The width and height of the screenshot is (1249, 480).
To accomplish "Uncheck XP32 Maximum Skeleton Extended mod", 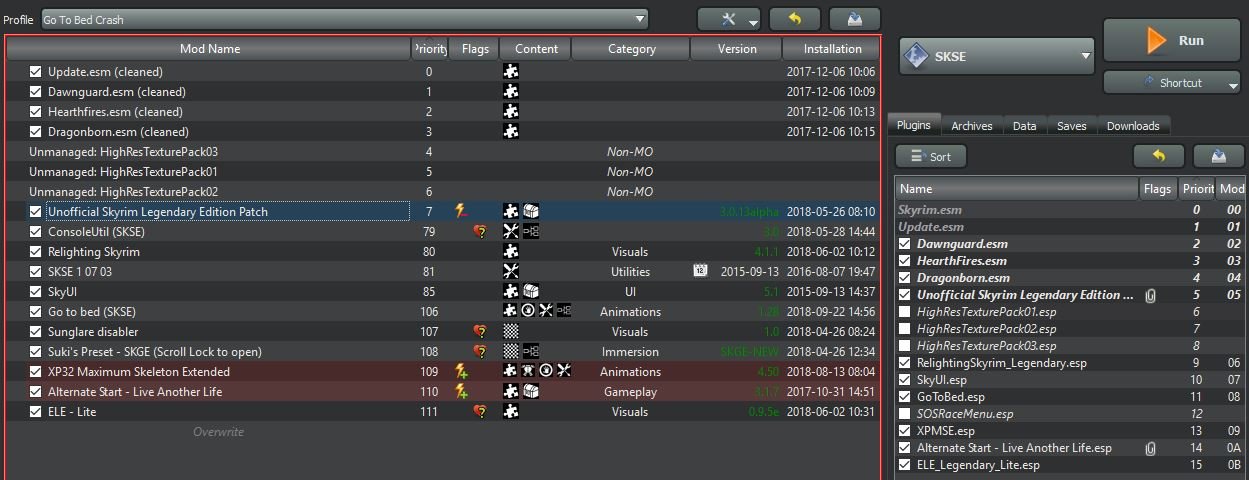I will pyautogui.click(x=36, y=371).
